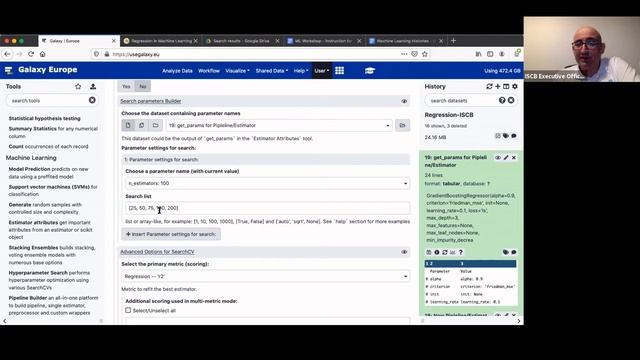Check the Select/Unselect all checkbox
Screen dimensions: 640x360
(128, 310)
